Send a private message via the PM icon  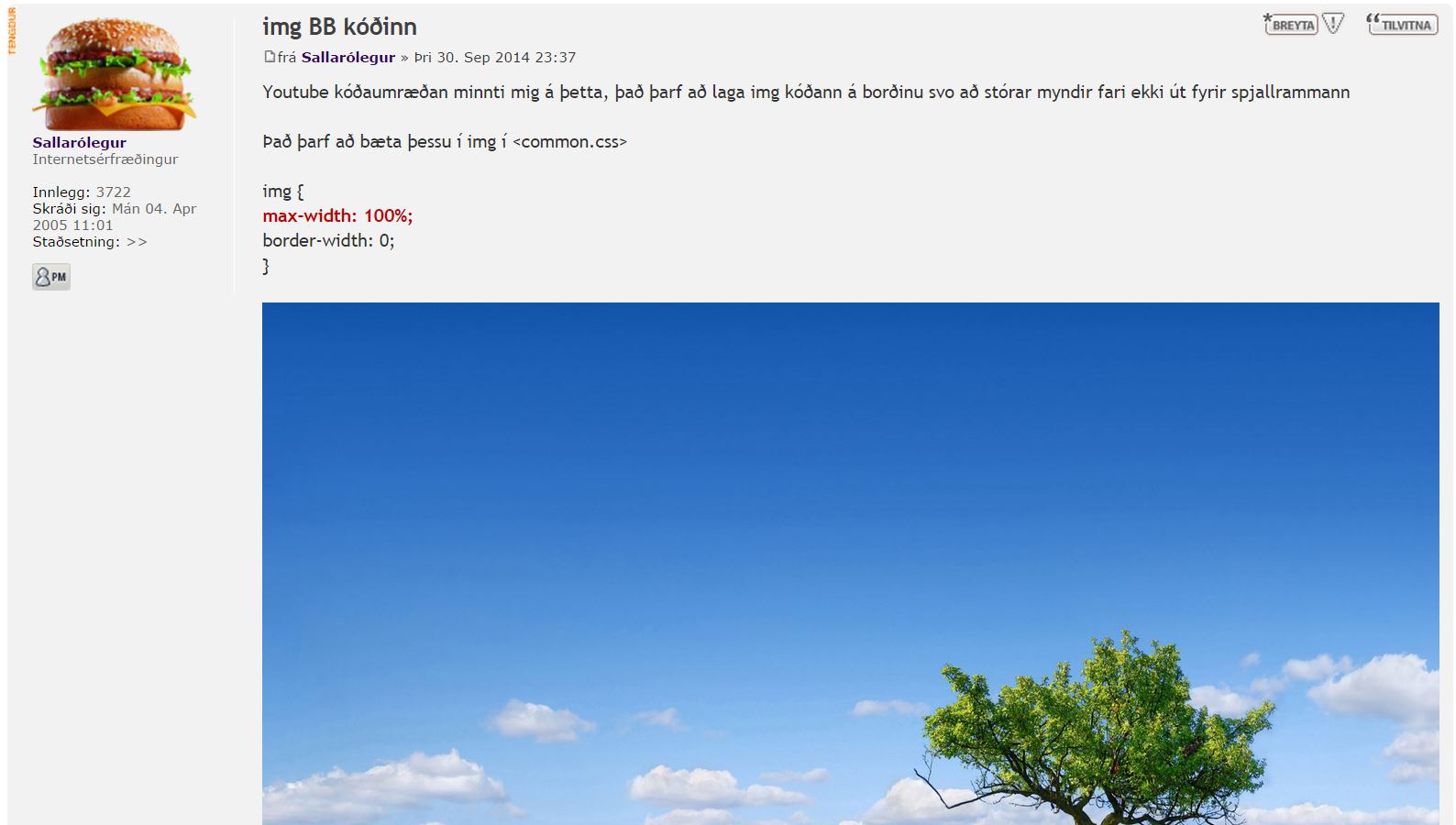(51, 277)
